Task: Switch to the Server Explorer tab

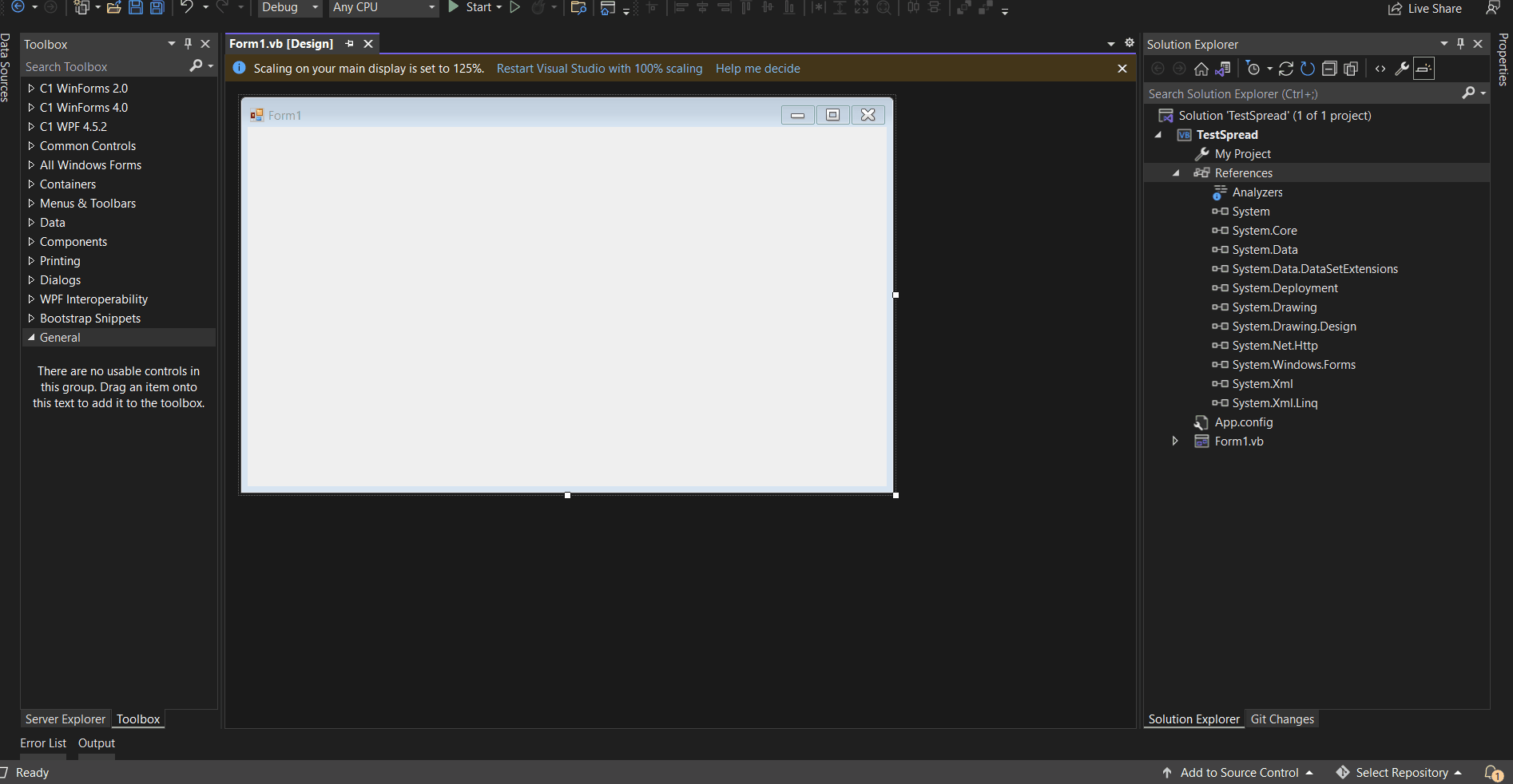Action: coord(66,719)
